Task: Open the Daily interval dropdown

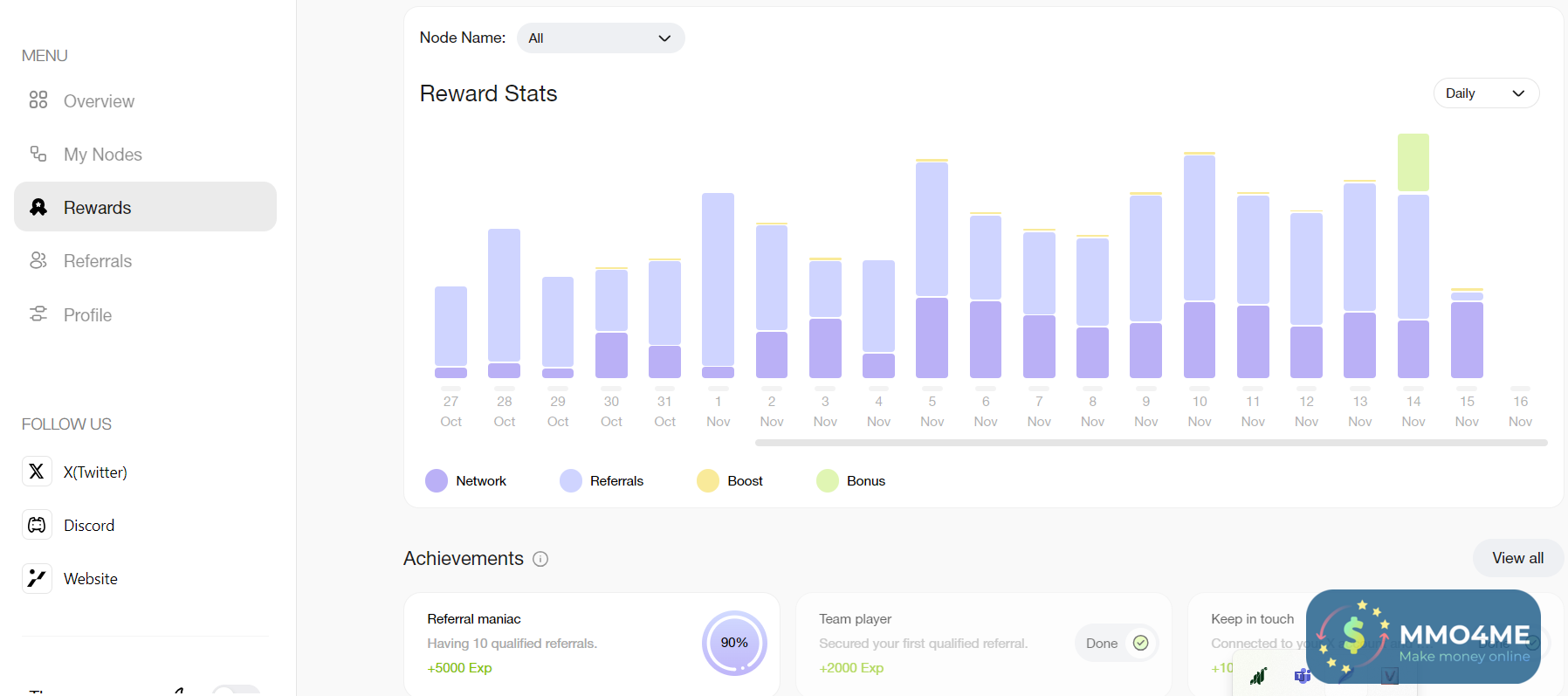Action: tap(1486, 93)
